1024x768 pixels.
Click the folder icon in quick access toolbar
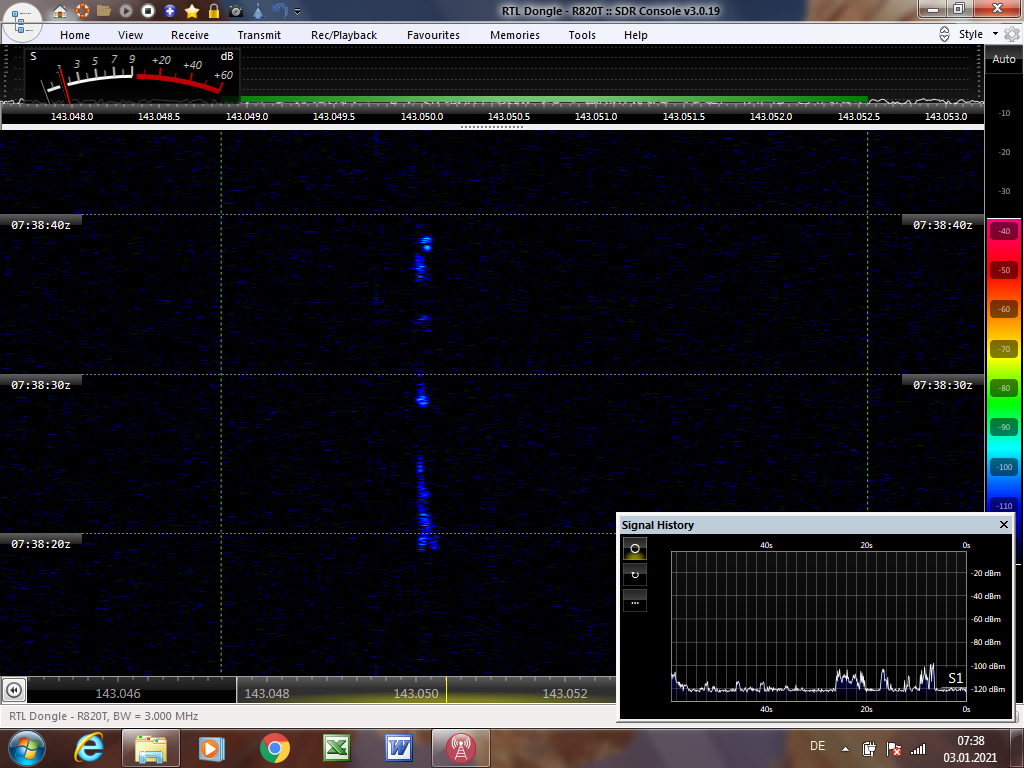(104, 11)
